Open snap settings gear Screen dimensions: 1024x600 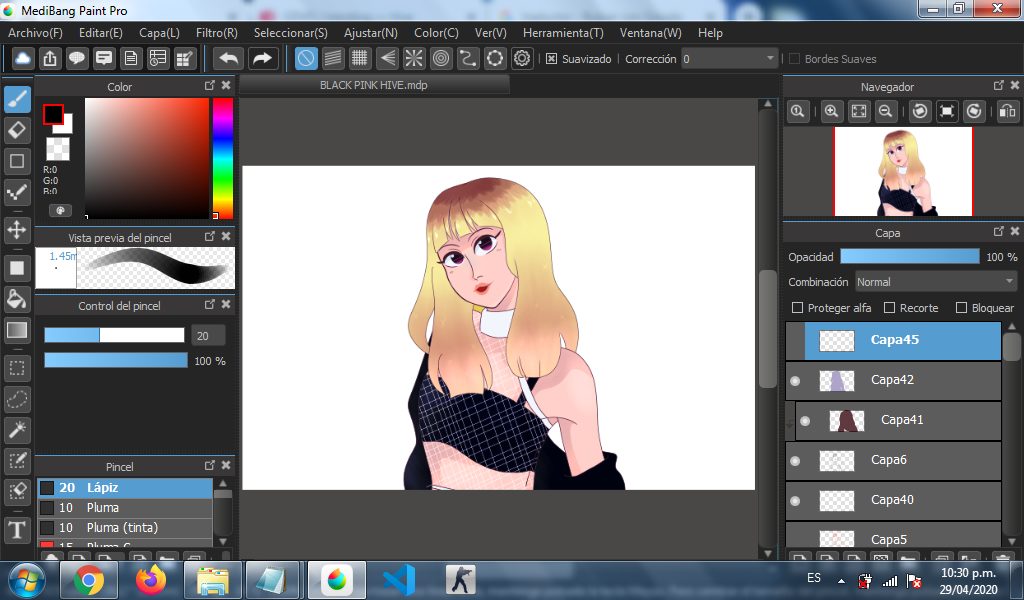pos(522,59)
